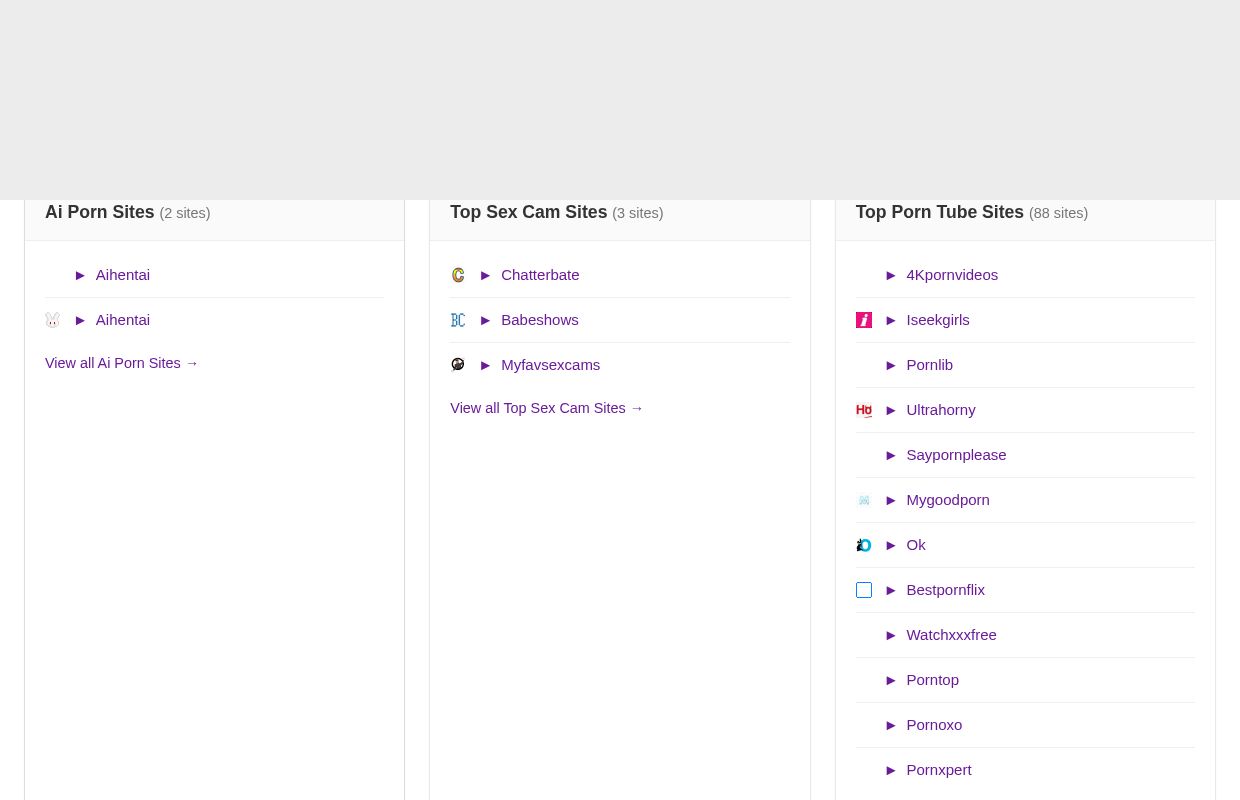Click the Ok site favicon
This screenshot has height=800, width=1240.
863,545
